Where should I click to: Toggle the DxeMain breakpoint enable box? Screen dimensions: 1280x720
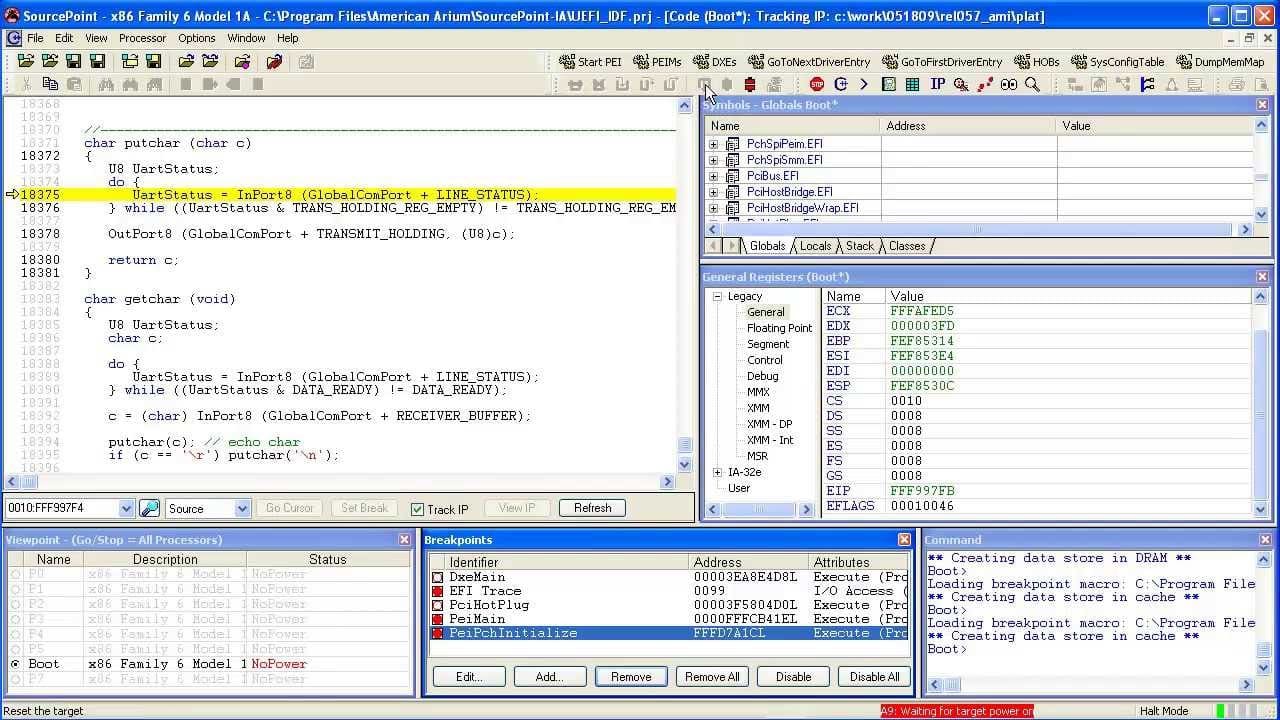[437, 577]
